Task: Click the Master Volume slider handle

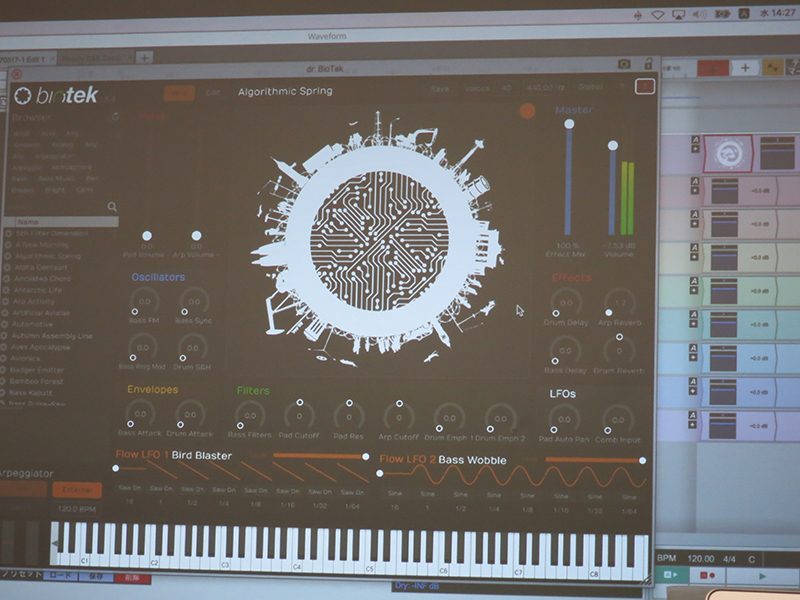Action: (612, 146)
